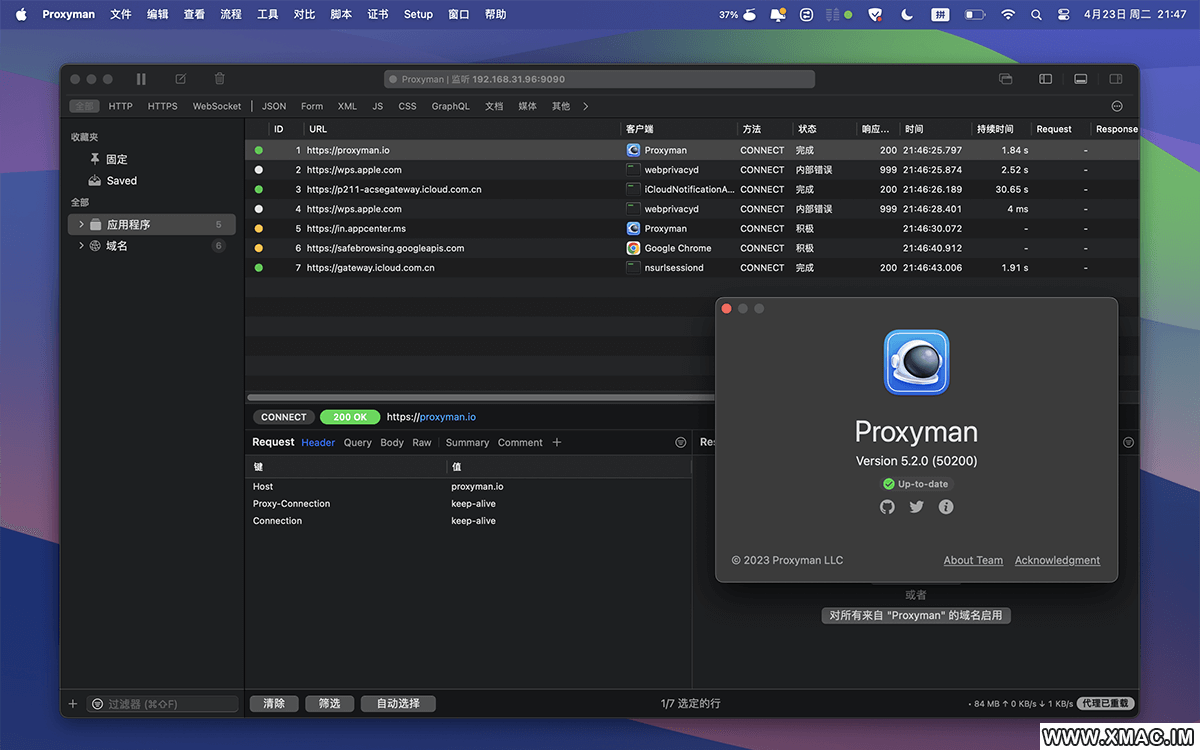Screen dimensions: 1200x750
Task: Open the Response panel options circle icon
Action: click(1129, 442)
